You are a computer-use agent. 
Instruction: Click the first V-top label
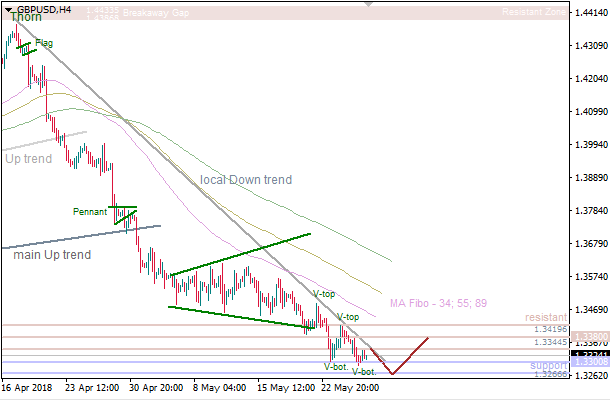(x=323, y=294)
